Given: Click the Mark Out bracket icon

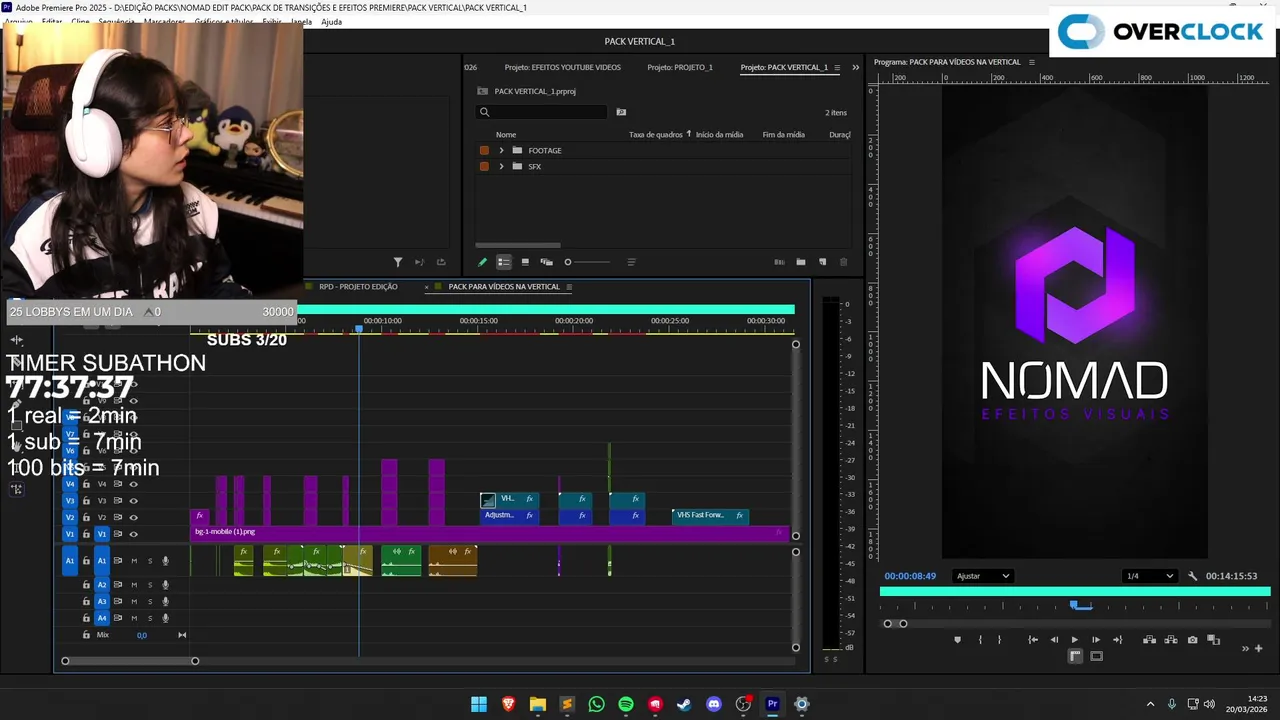Looking at the screenshot, I should point(999,640).
